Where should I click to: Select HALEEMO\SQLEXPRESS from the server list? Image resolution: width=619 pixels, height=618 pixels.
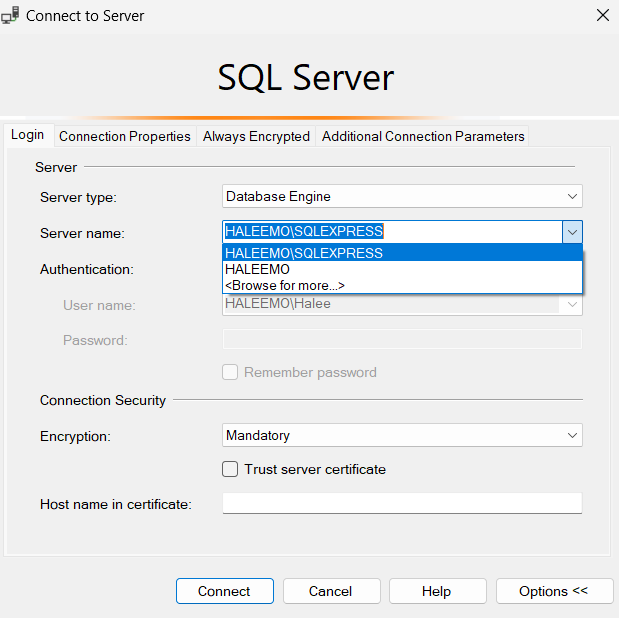[402, 253]
